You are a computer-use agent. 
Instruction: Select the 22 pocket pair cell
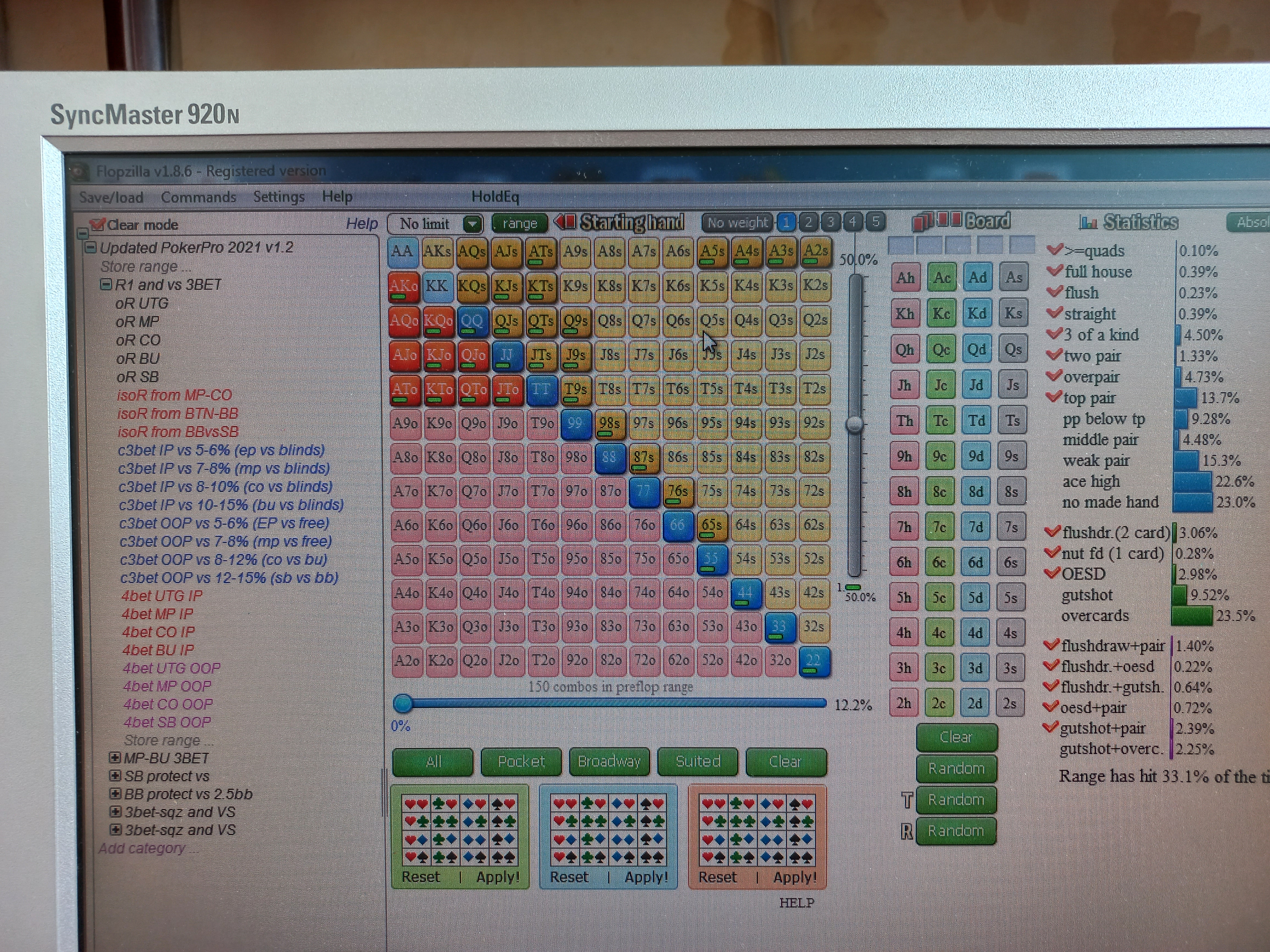pos(814,661)
